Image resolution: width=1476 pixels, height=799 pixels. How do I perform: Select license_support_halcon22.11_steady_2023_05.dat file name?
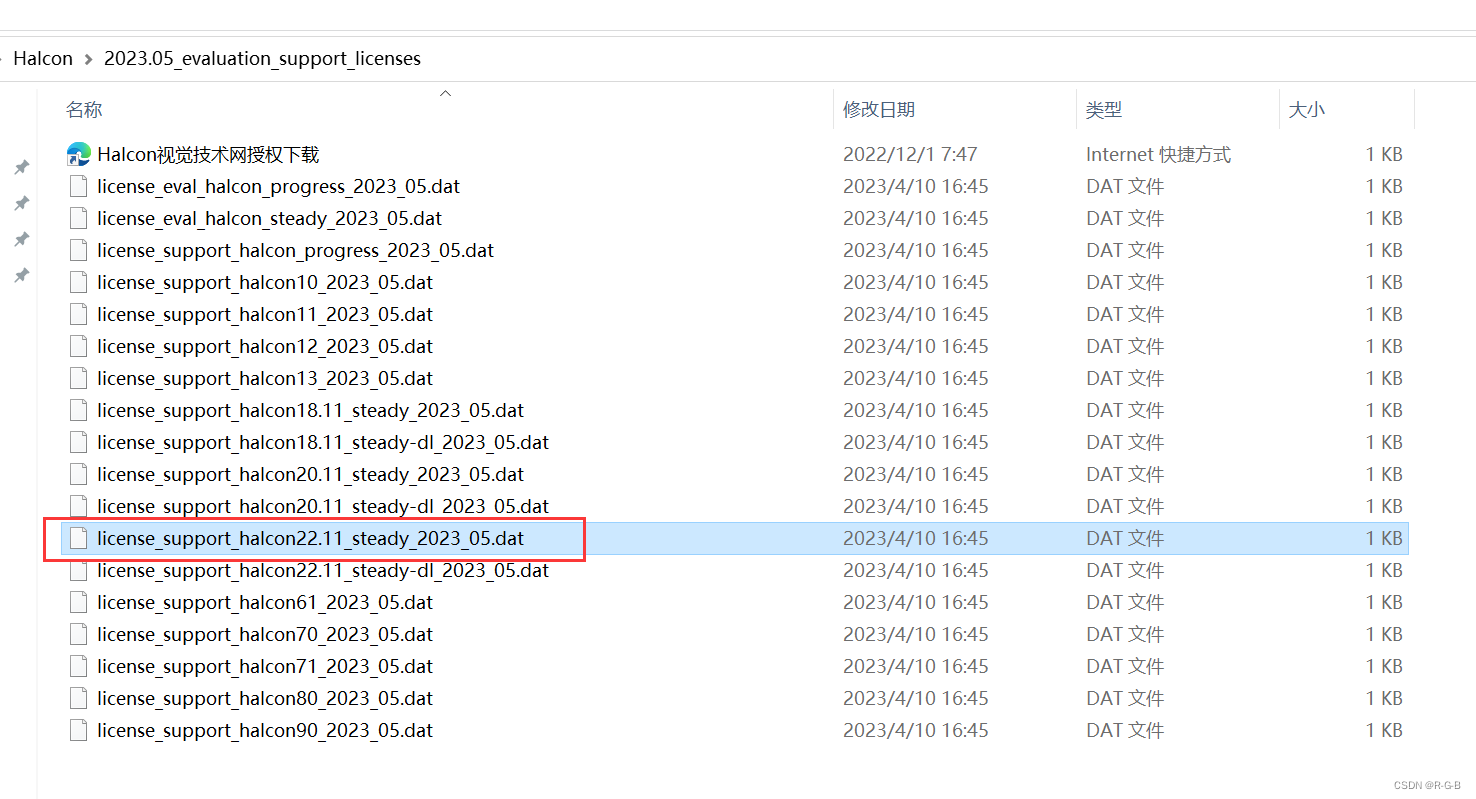311,538
